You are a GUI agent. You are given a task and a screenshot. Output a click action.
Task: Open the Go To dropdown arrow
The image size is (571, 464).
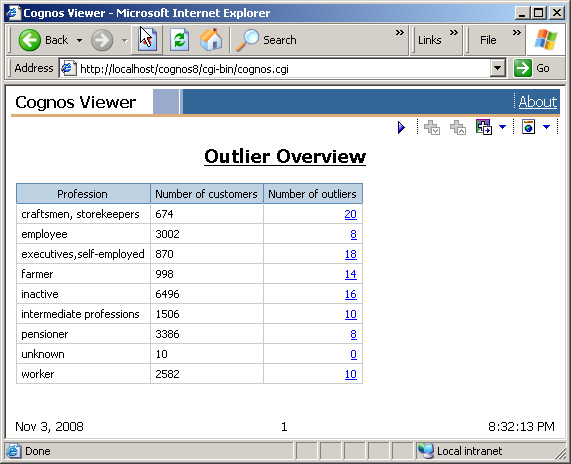click(x=503, y=127)
